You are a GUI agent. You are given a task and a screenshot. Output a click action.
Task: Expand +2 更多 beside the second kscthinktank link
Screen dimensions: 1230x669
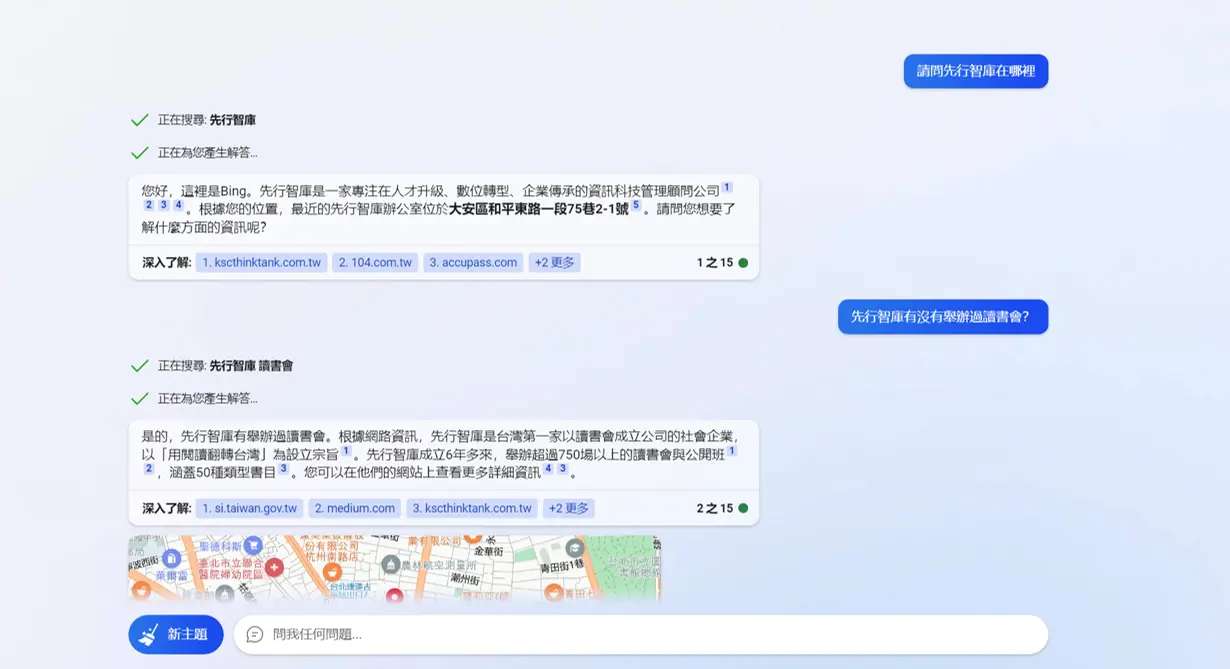click(x=569, y=508)
